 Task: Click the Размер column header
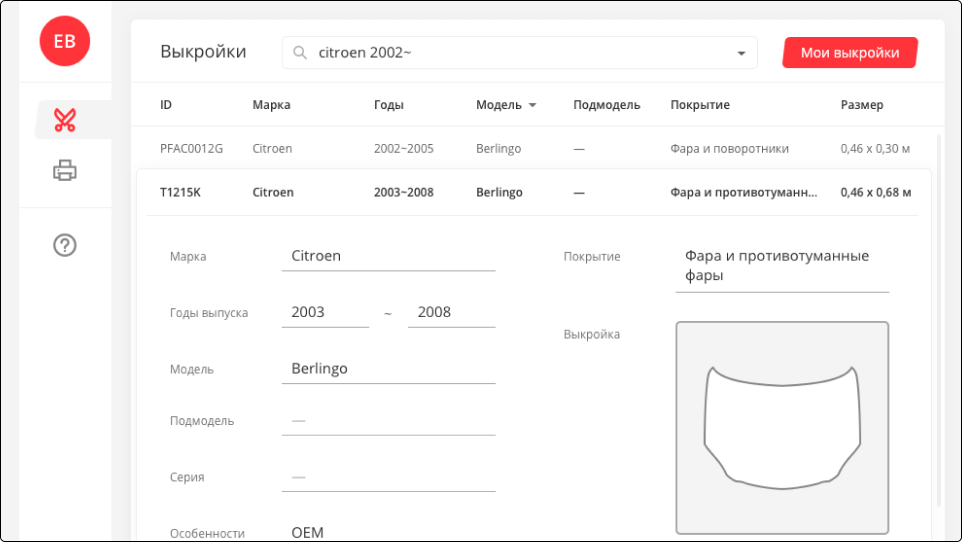[861, 105]
